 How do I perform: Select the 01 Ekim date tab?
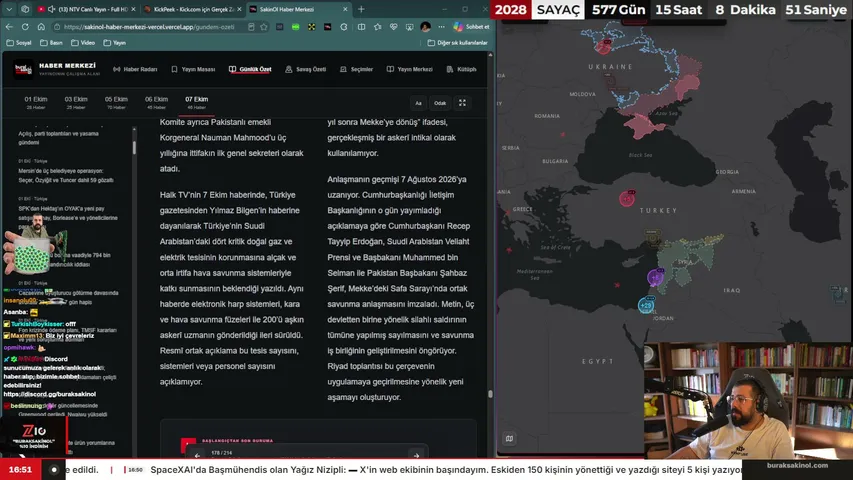point(36,103)
